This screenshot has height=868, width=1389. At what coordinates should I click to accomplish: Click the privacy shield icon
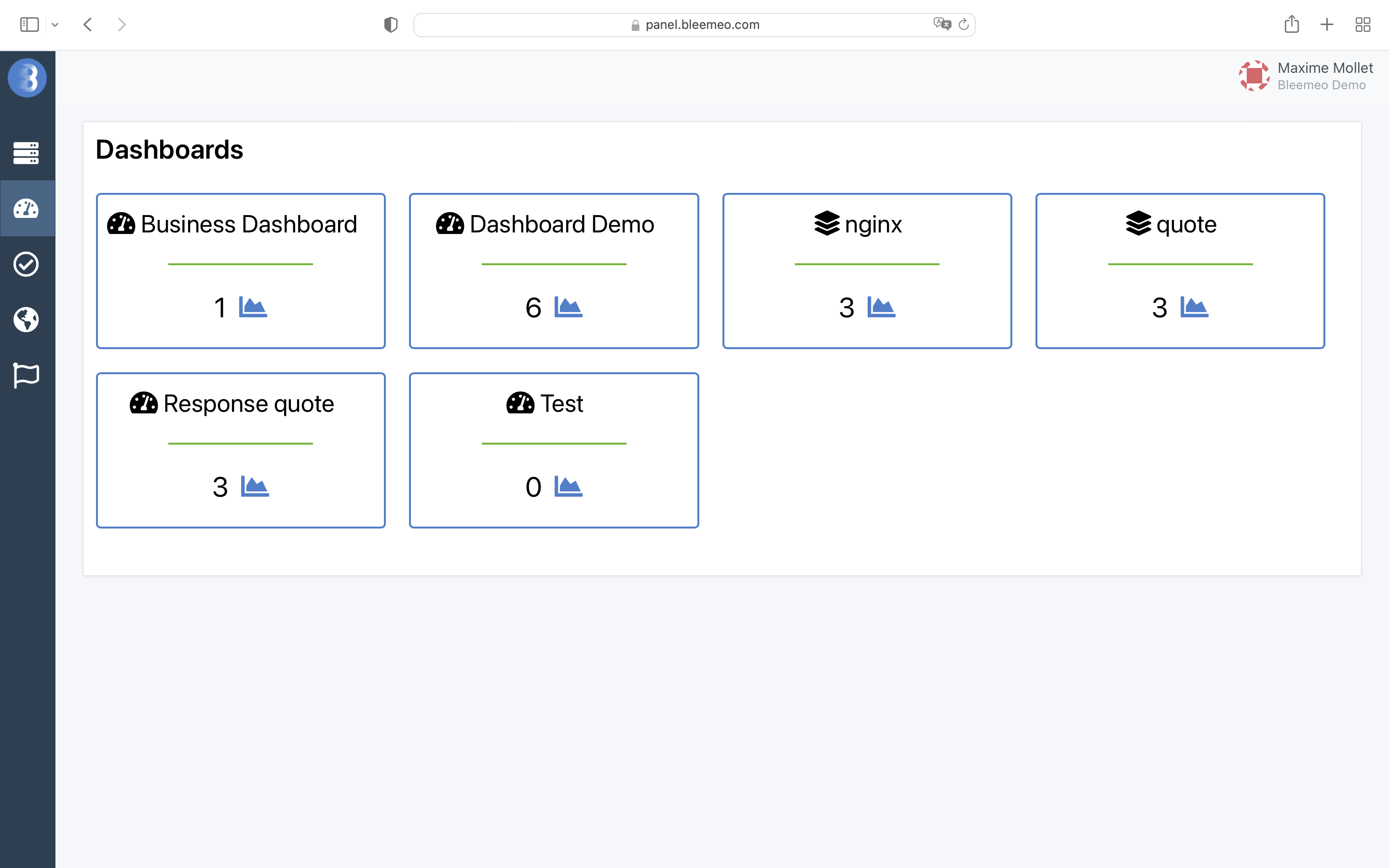pyautogui.click(x=391, y=25)
